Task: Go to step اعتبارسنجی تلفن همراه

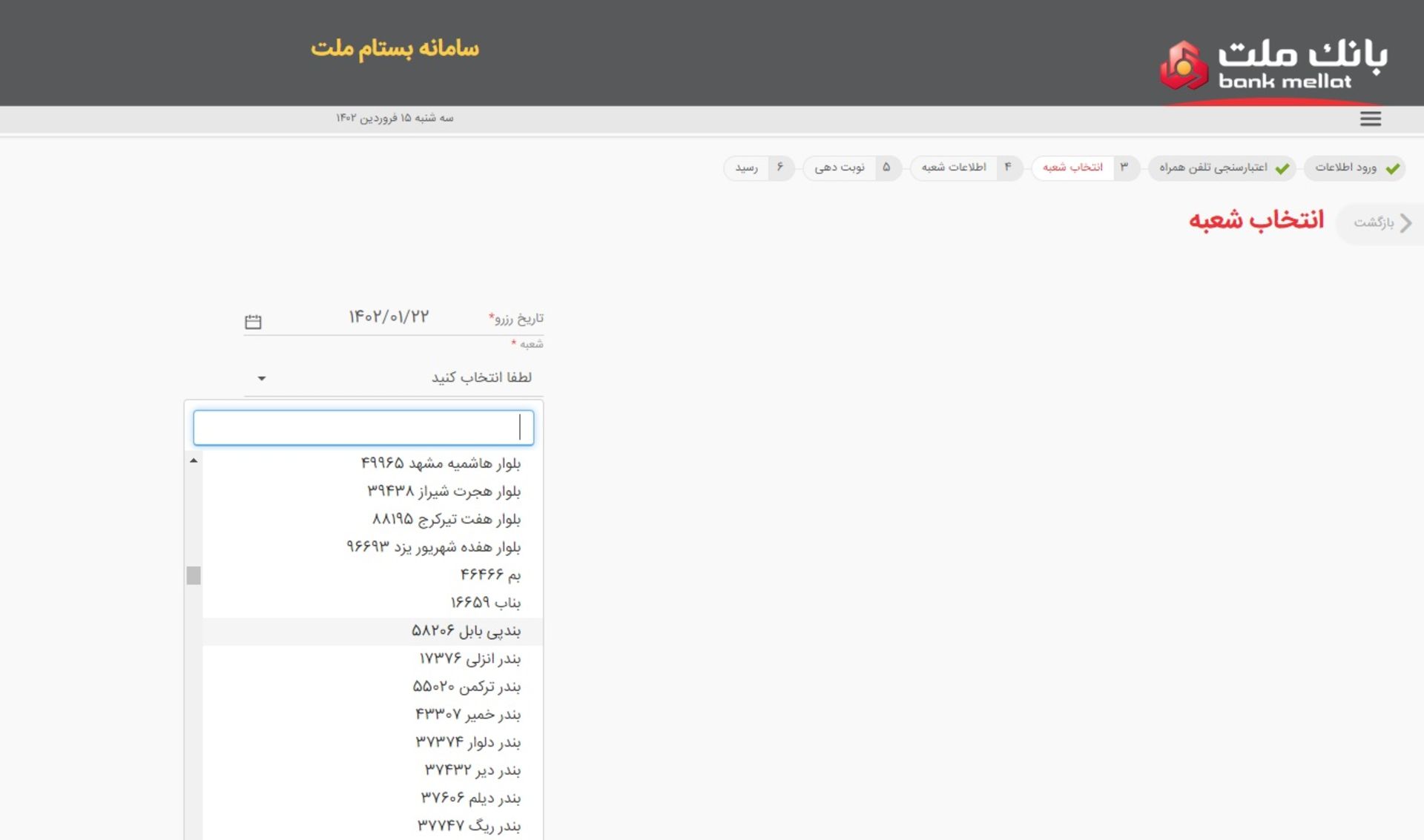Action: [1222, 168]
